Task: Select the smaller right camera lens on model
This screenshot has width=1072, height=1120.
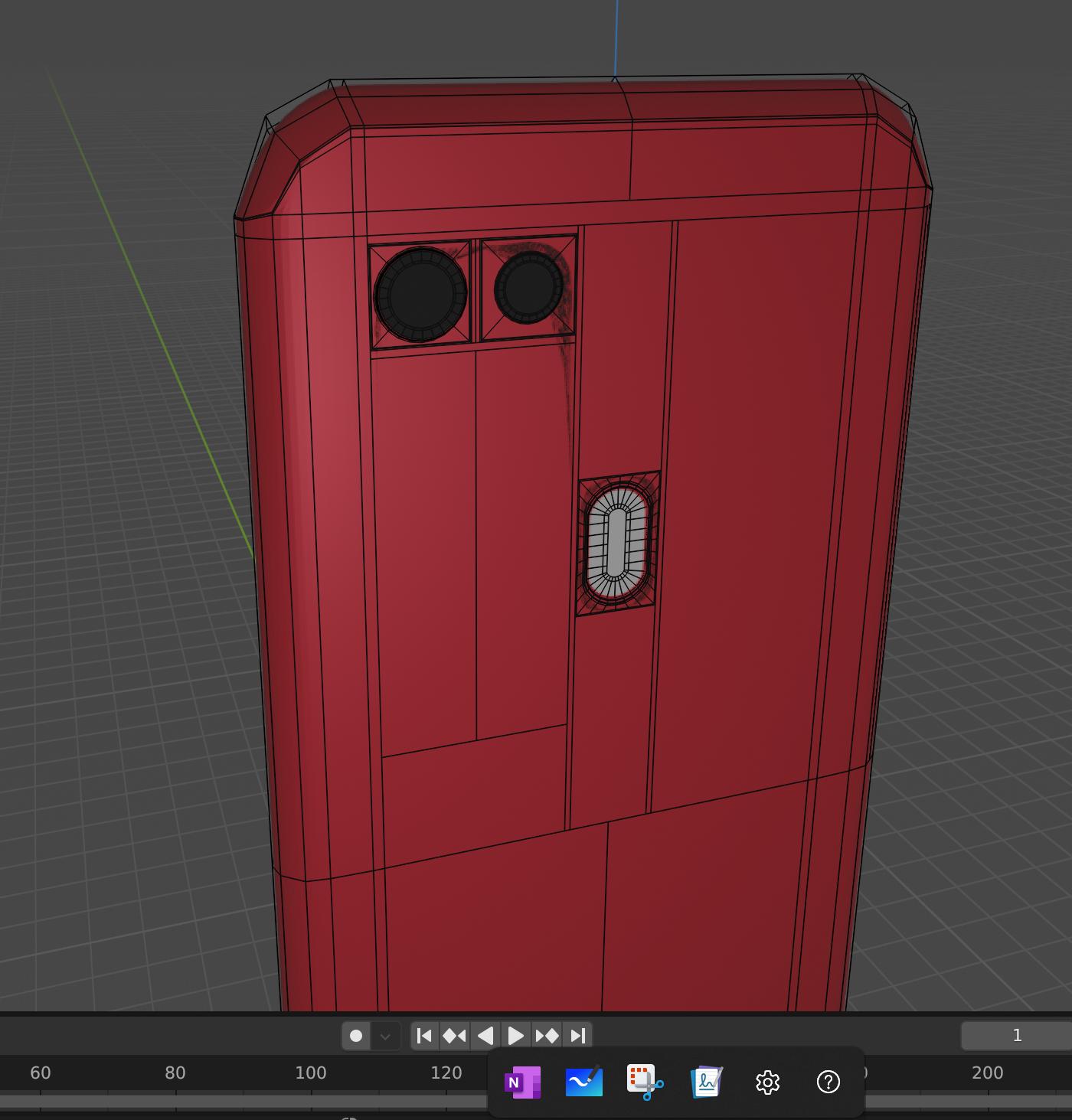Action: click(x=529, y=288)
